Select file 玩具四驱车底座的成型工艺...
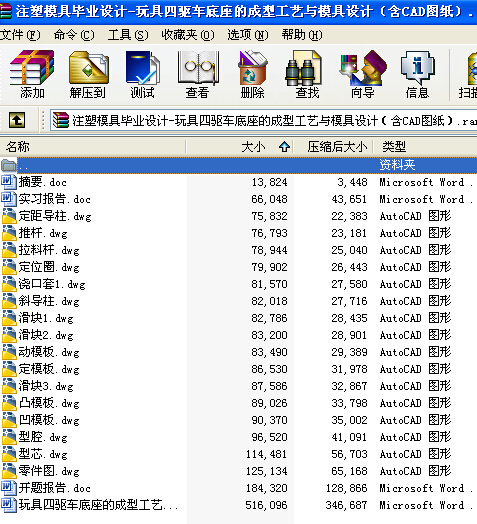Screen dimensions: 477x524 point(98,505)
